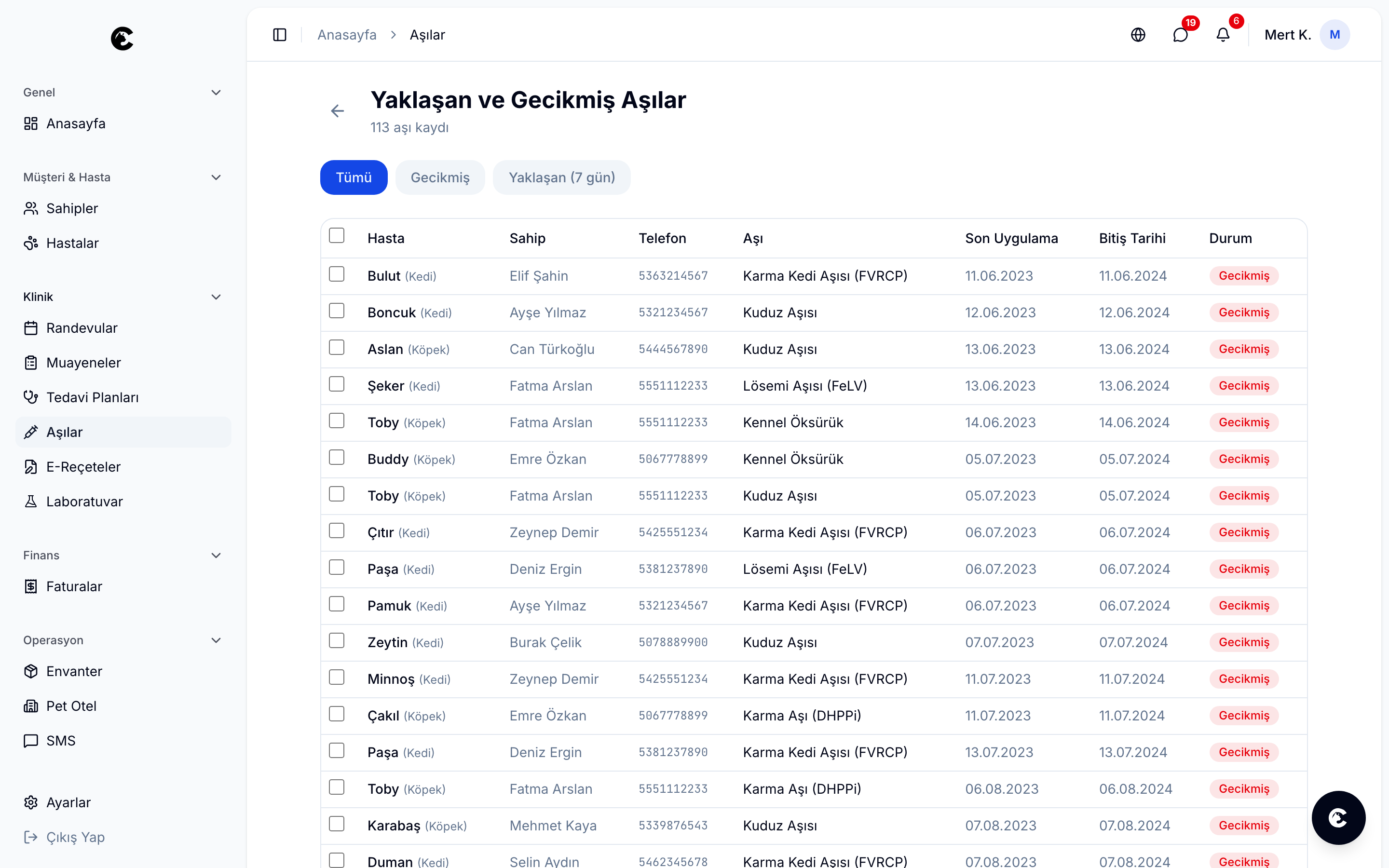Switch to the Gecikmiş filter tab
Image resolution: width=1389 pixels, height=868 pixels.
(440, 177)
